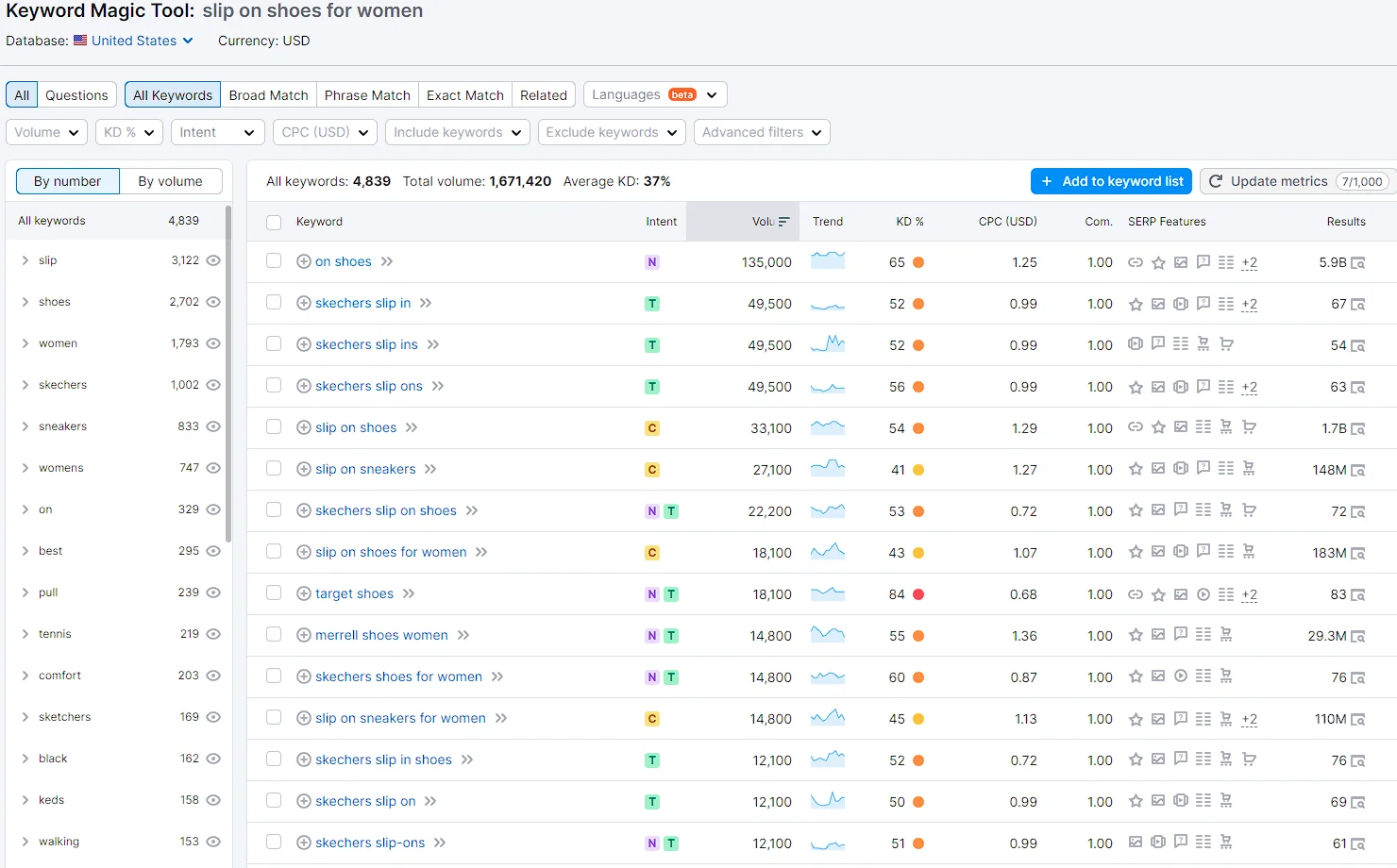Screen dimensions: 1397x868
Task: Click double-arrow next to 'merrell shoes women'
Action: click(463, 635)
